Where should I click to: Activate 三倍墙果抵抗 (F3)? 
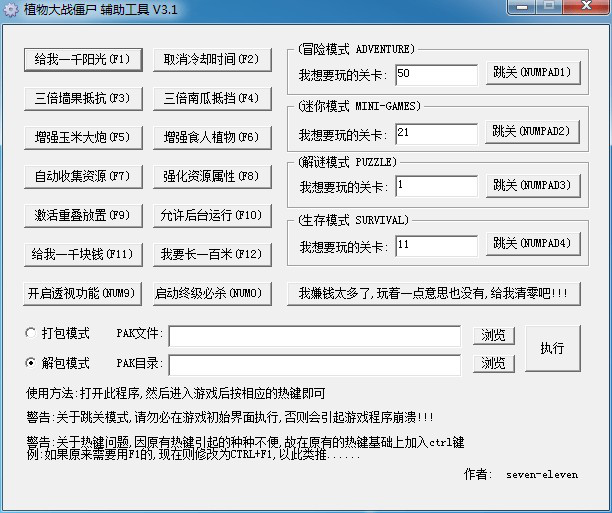point(83,99)
